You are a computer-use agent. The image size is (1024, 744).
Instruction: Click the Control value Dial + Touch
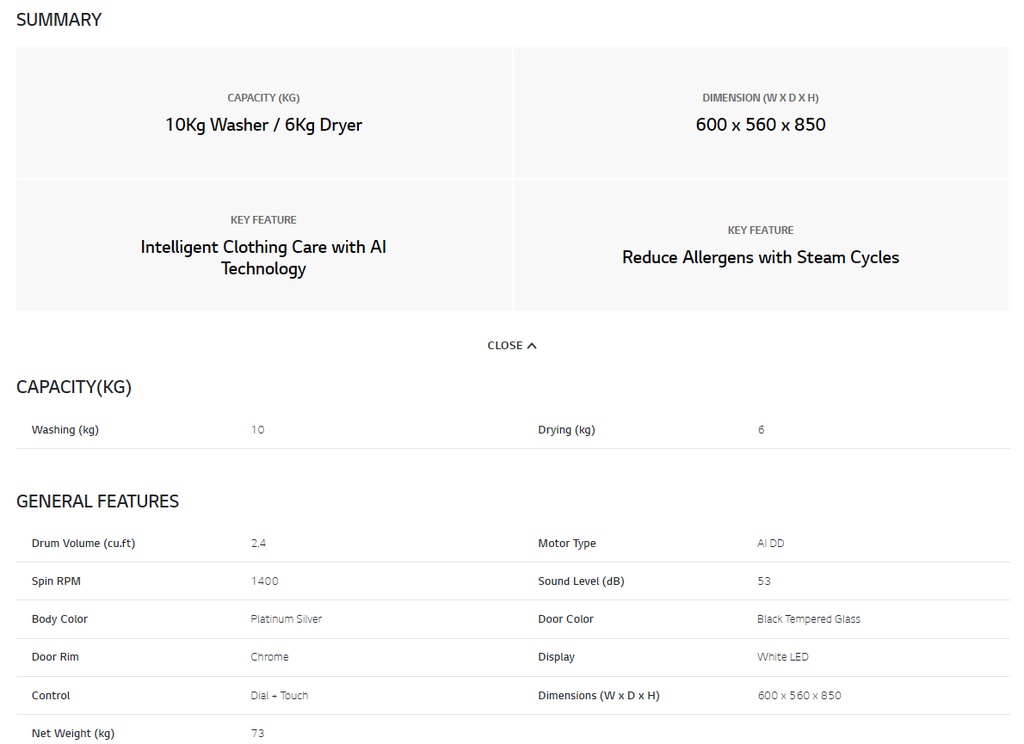coord(280,696)
